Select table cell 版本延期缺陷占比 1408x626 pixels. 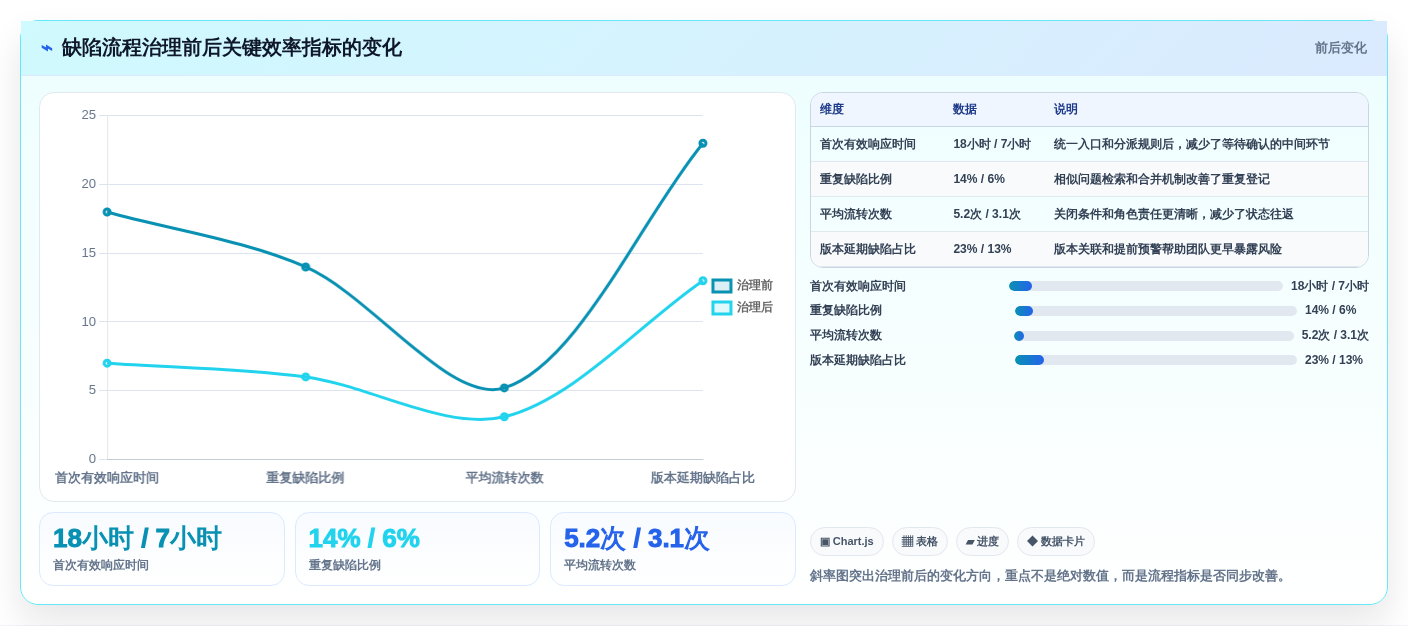pyautogui.click(x=868, y=249)
